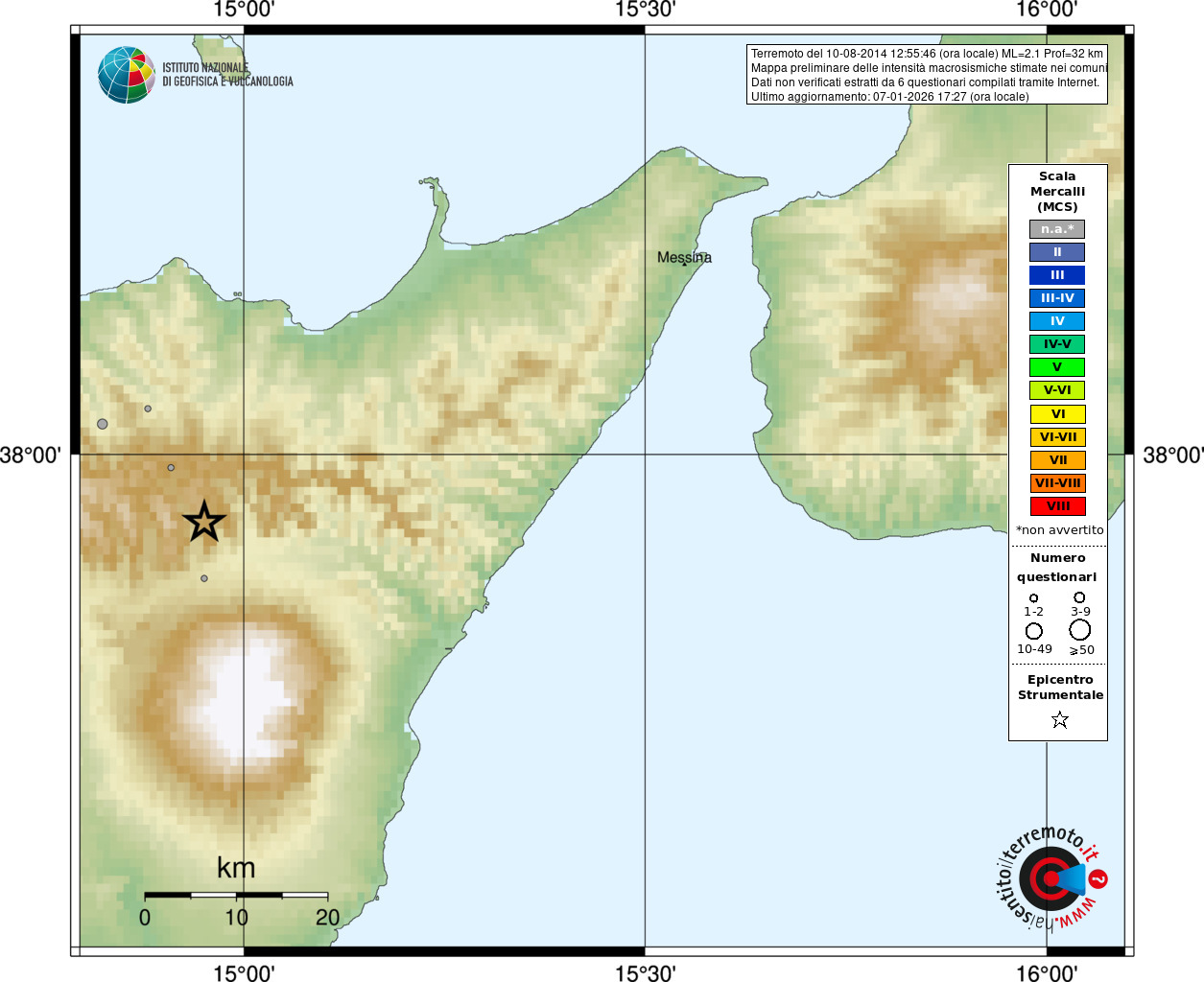
Task: Click the haisentitoilterremoto.it circular logo
Action: tap(1050, 878)
